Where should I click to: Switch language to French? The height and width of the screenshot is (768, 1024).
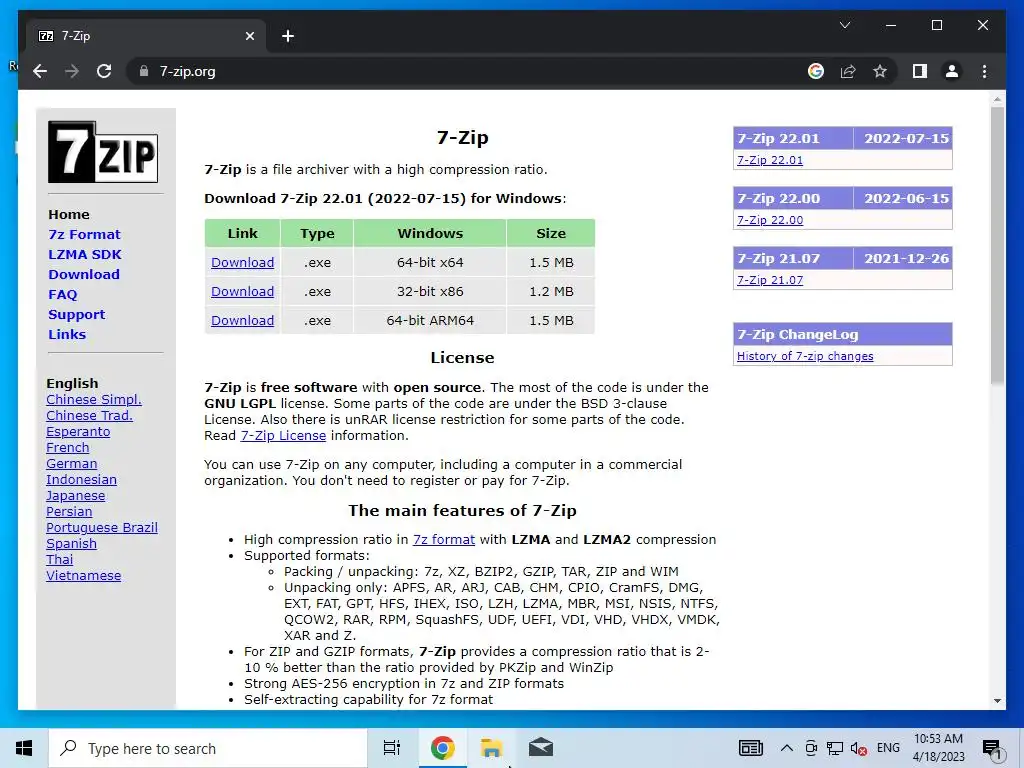(x=67, y=447)
